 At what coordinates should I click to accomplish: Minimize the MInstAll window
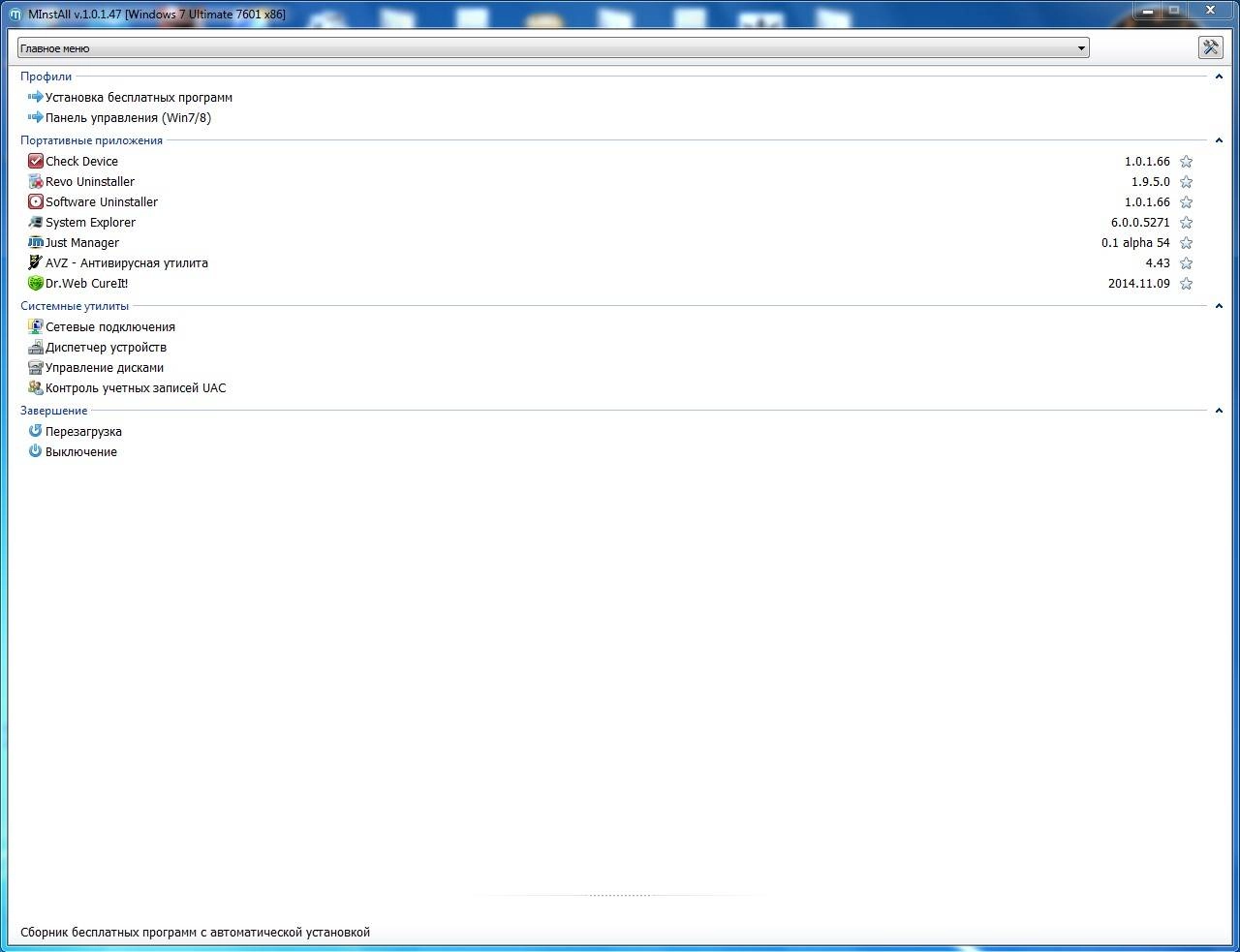(1148, 11)
